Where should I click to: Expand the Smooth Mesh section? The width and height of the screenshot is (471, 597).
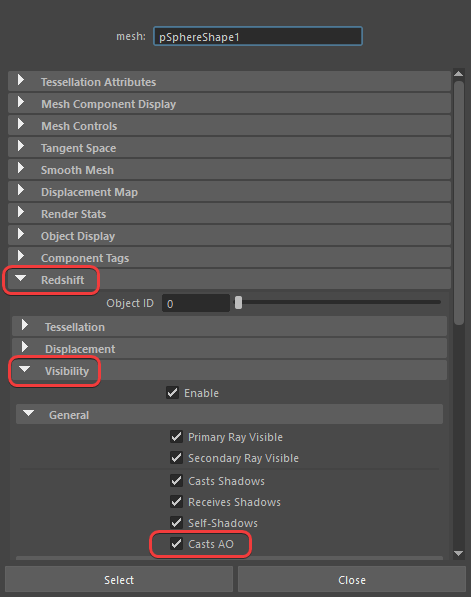(21, 169)
